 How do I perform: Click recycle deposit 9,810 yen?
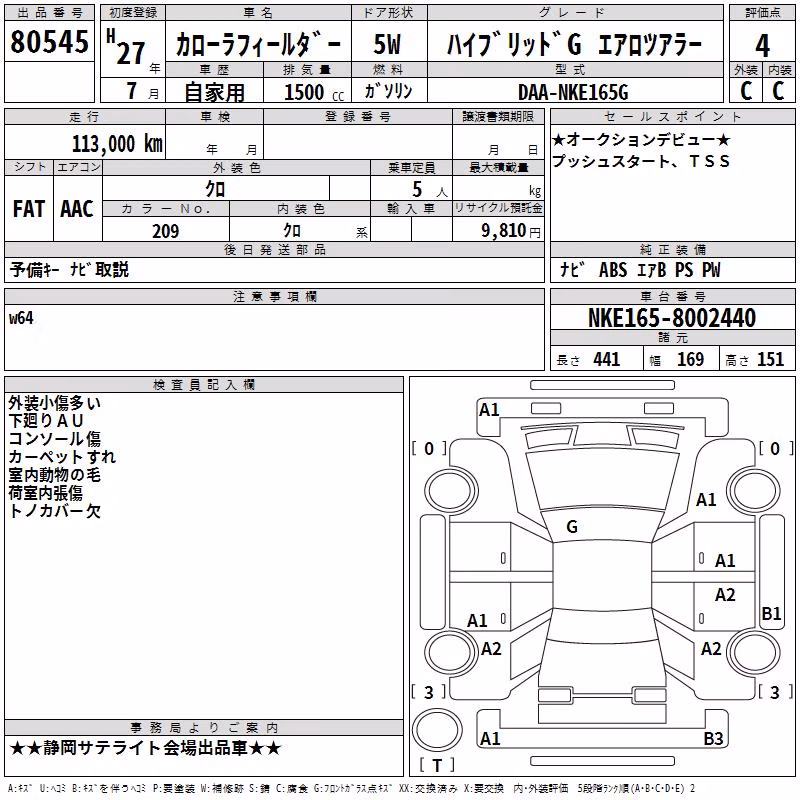click(x=510, y=231)
